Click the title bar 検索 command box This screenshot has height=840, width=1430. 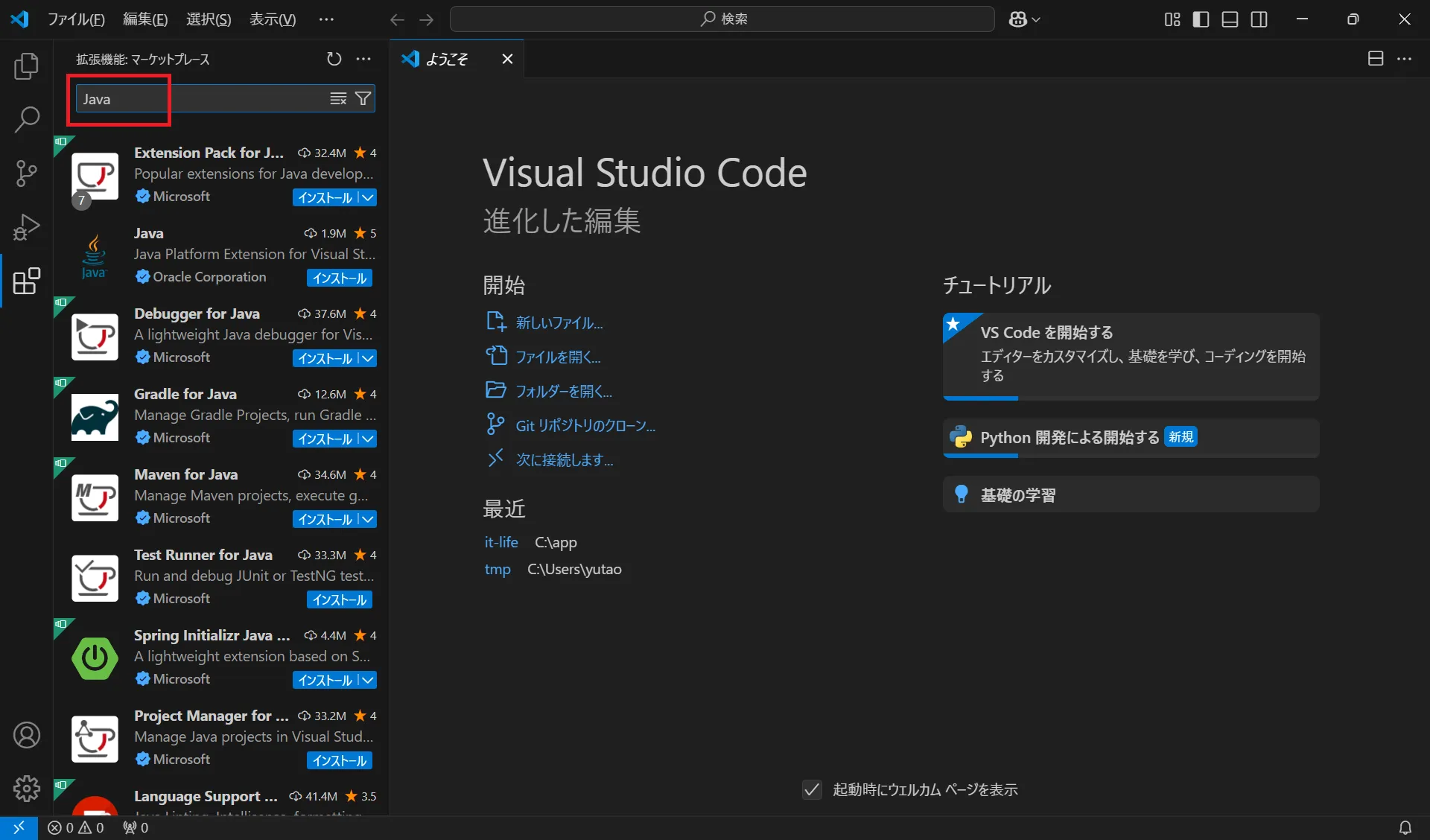pos(722,19)
